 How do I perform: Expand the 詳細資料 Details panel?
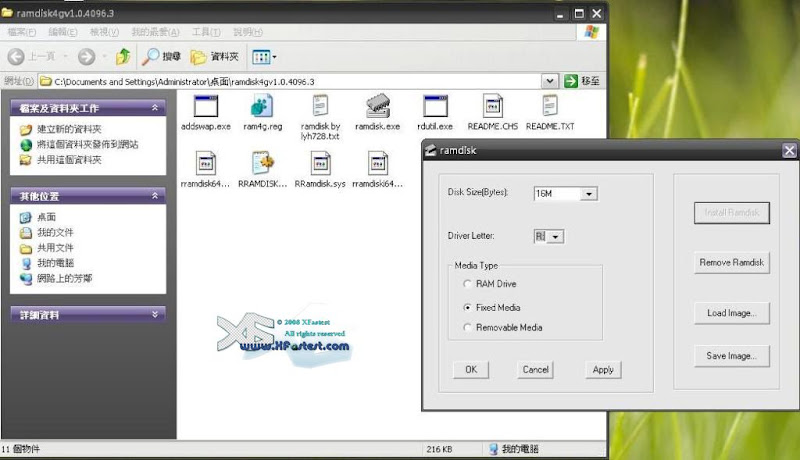point(155,315)
